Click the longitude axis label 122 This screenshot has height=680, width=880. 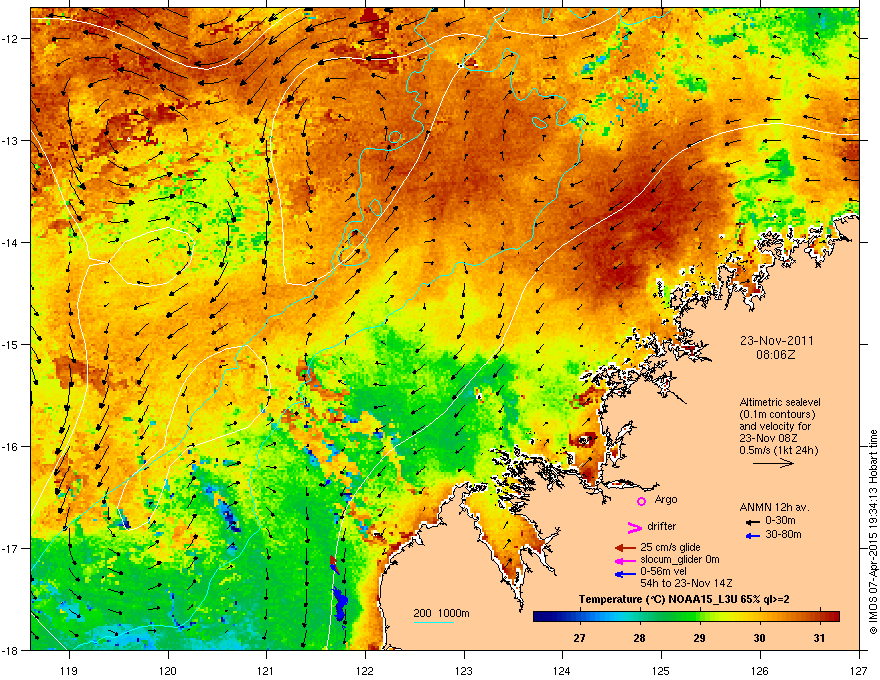[x=365, y=670]
